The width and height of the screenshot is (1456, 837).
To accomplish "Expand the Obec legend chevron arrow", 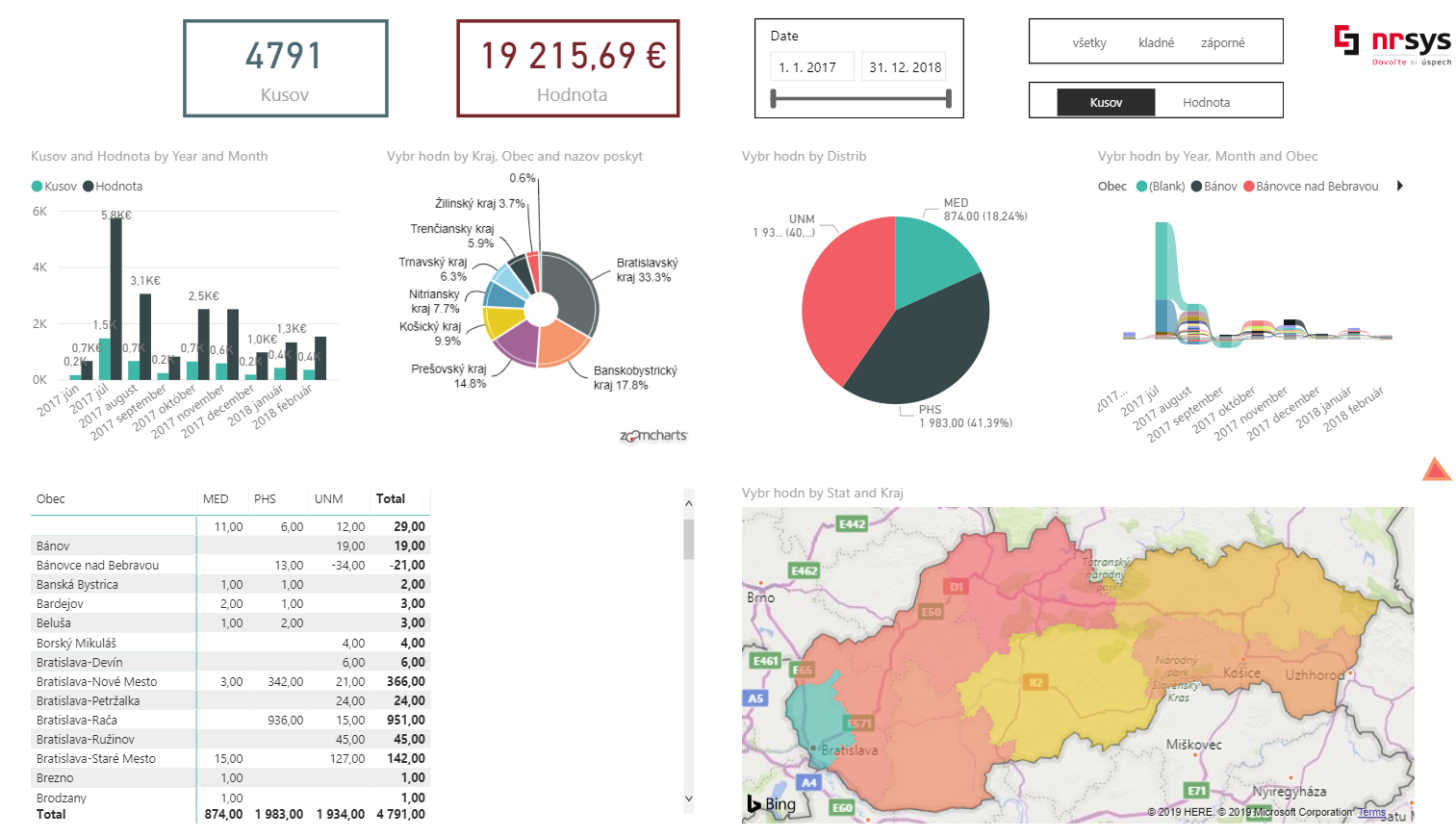I will [1399, 186].
